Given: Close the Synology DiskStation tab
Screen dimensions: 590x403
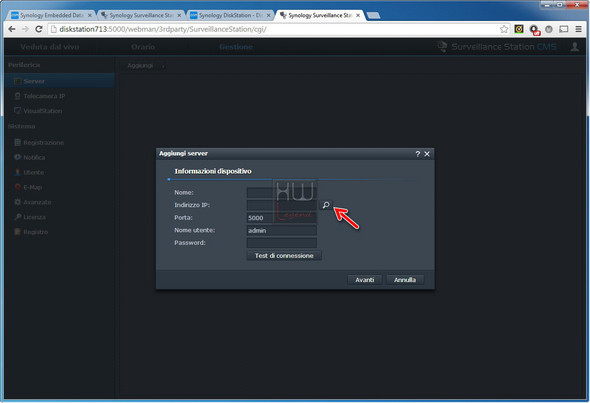Looking at the screenshot, I should [269, 15].
